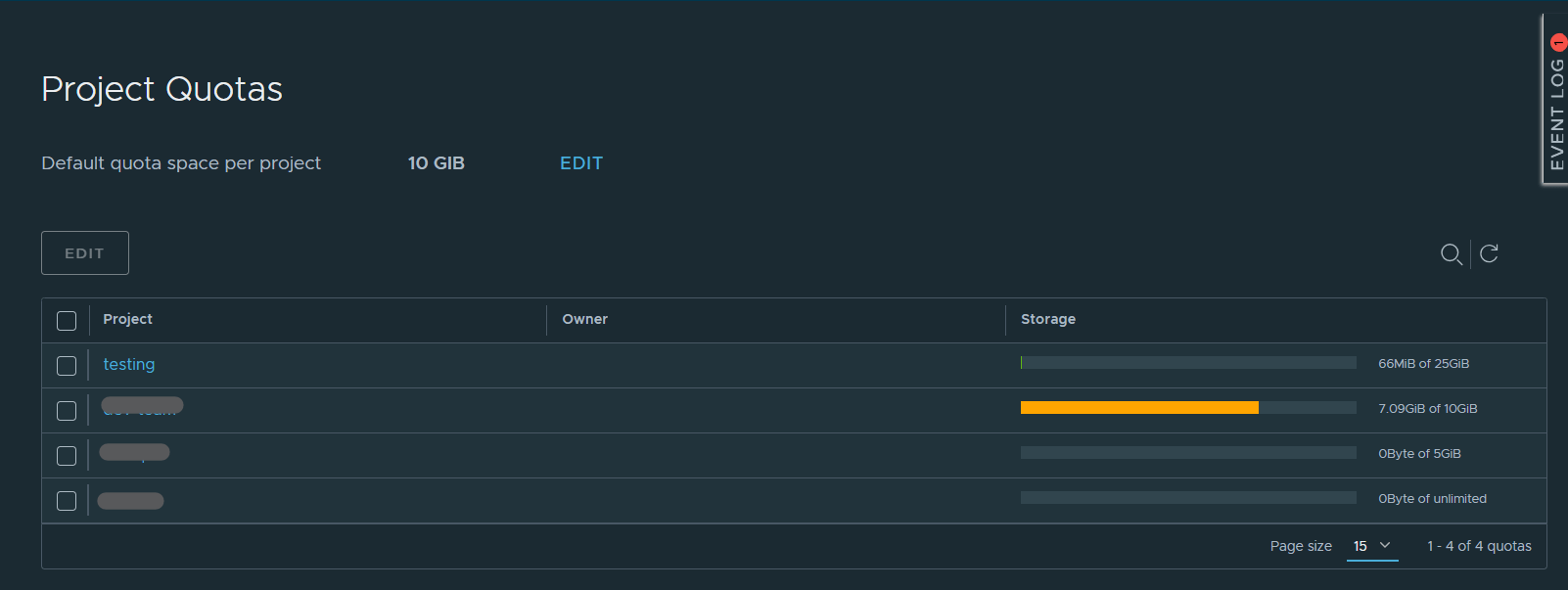1568x590 pixels.
Task: Check the box for the testing project
Action: [67, 366]
